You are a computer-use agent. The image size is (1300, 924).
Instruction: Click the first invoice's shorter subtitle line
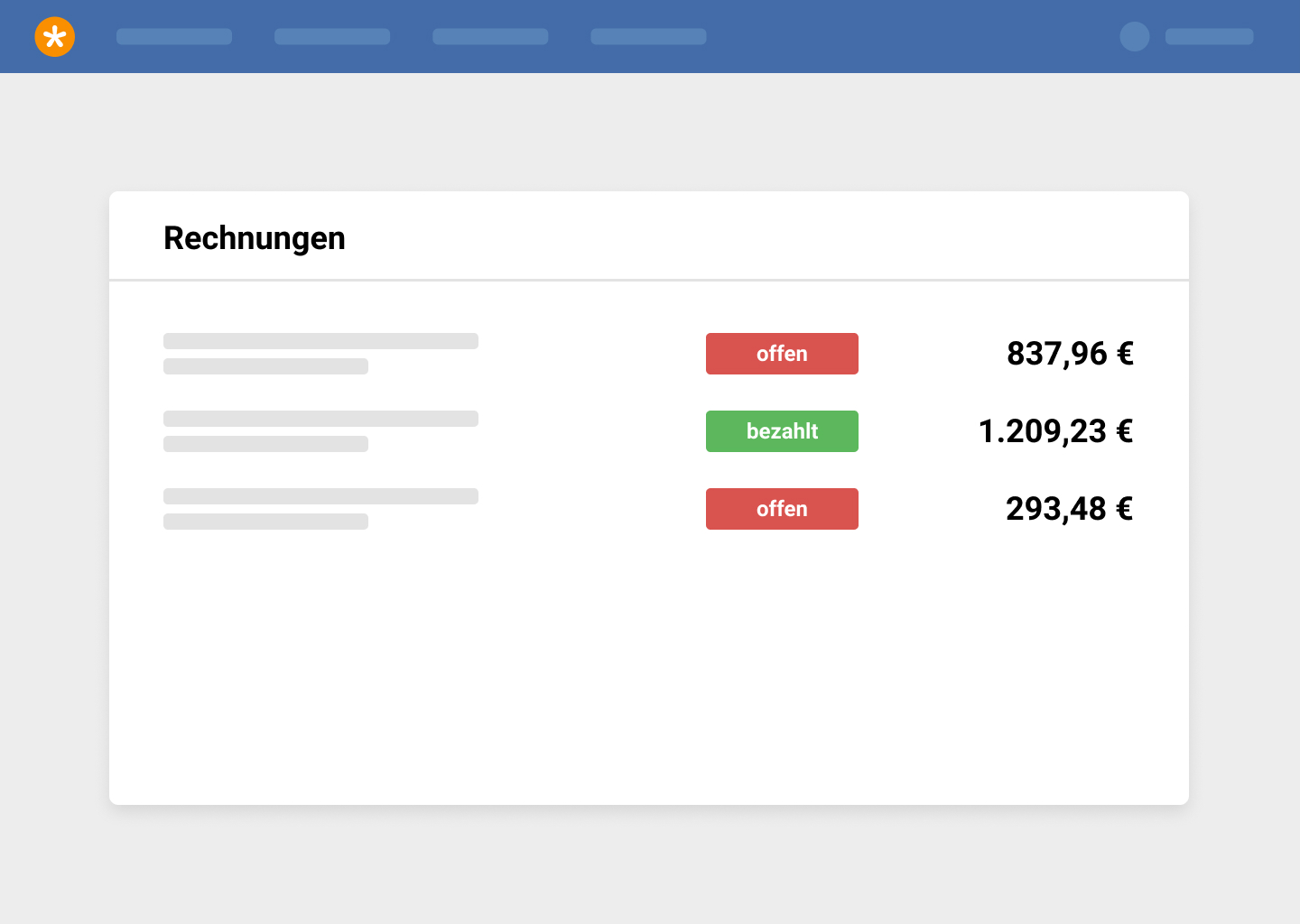[x=265, y=366]
